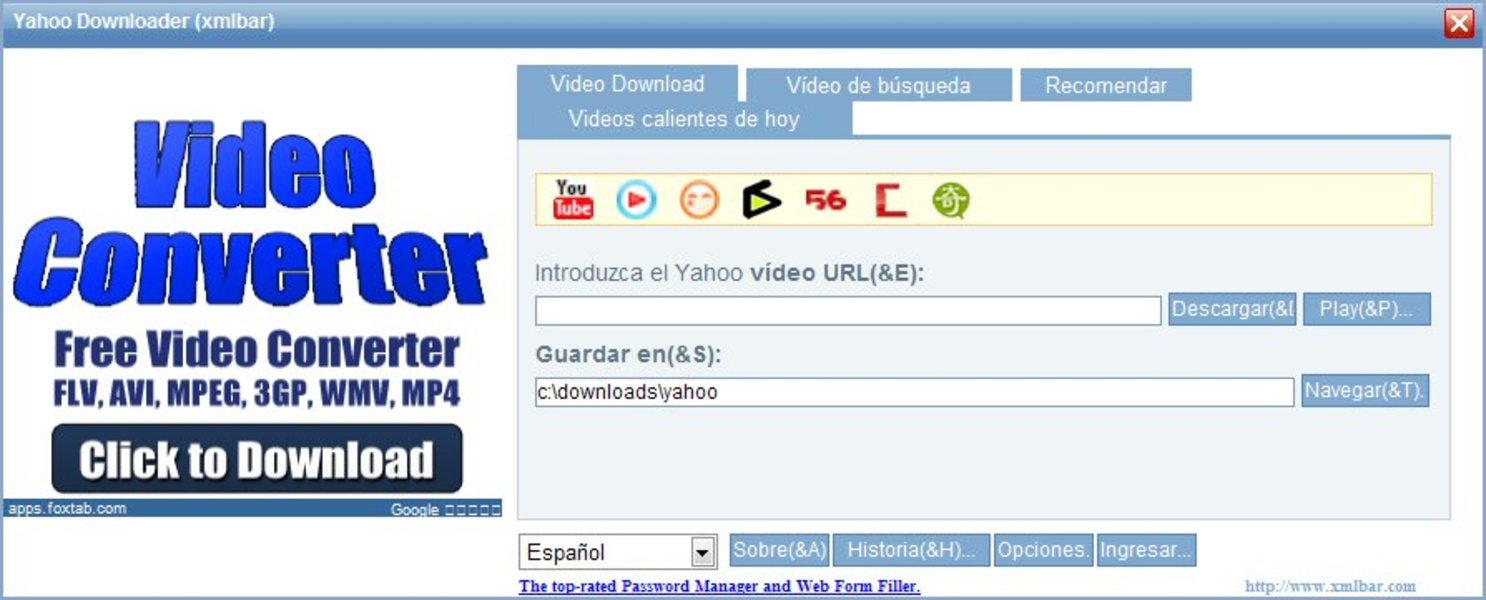Choose the blue play-circle site icon
The width and height of the screenshot is (1486, 600).
pyautogui.click(x=636, y=200)
